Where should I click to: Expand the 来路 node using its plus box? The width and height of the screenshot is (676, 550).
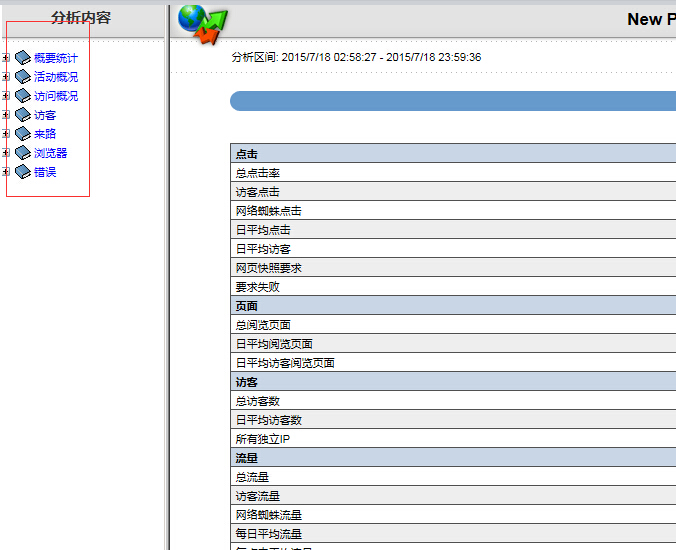click(x=7, y=134)
